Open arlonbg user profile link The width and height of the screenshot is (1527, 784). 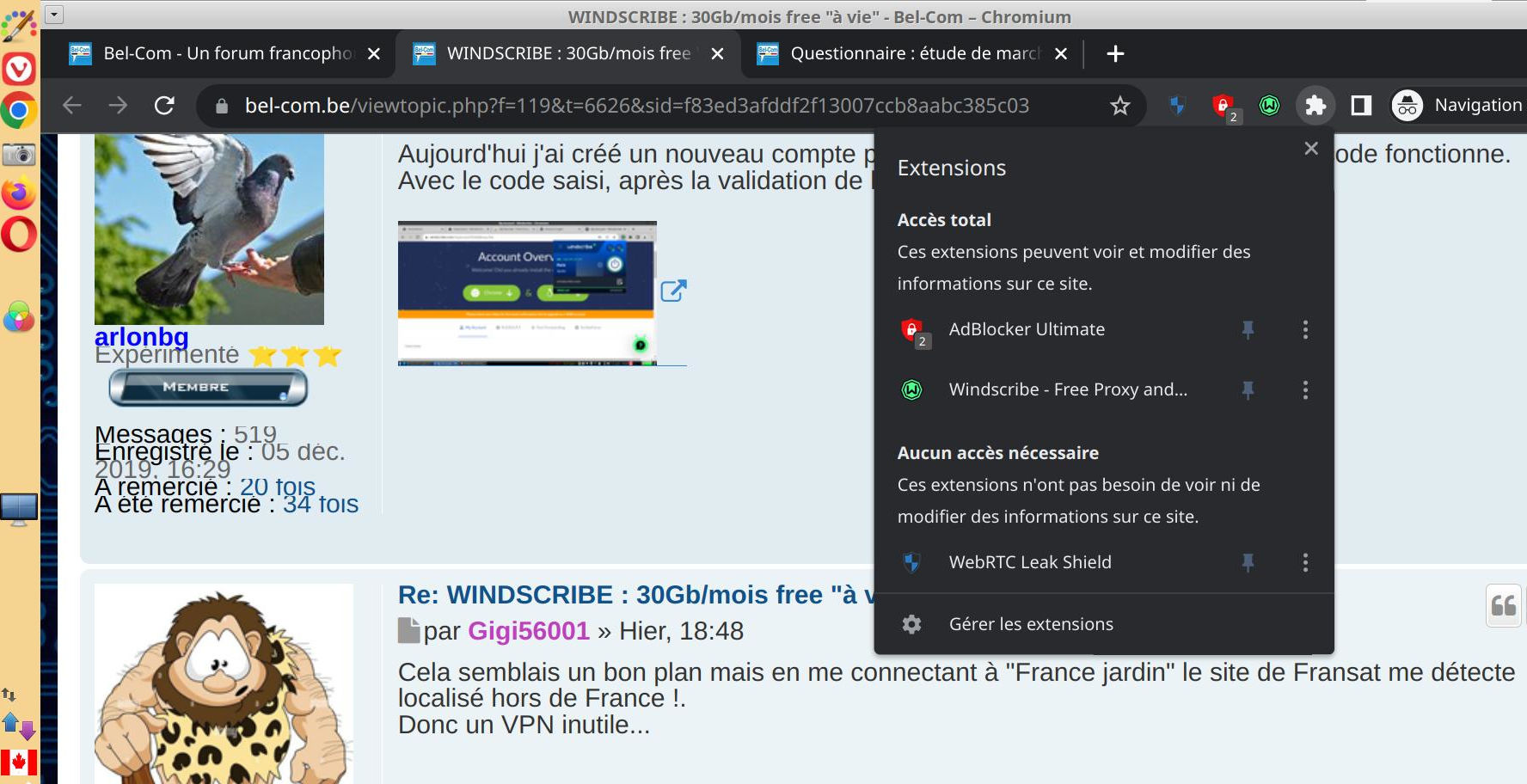(141, 336)
